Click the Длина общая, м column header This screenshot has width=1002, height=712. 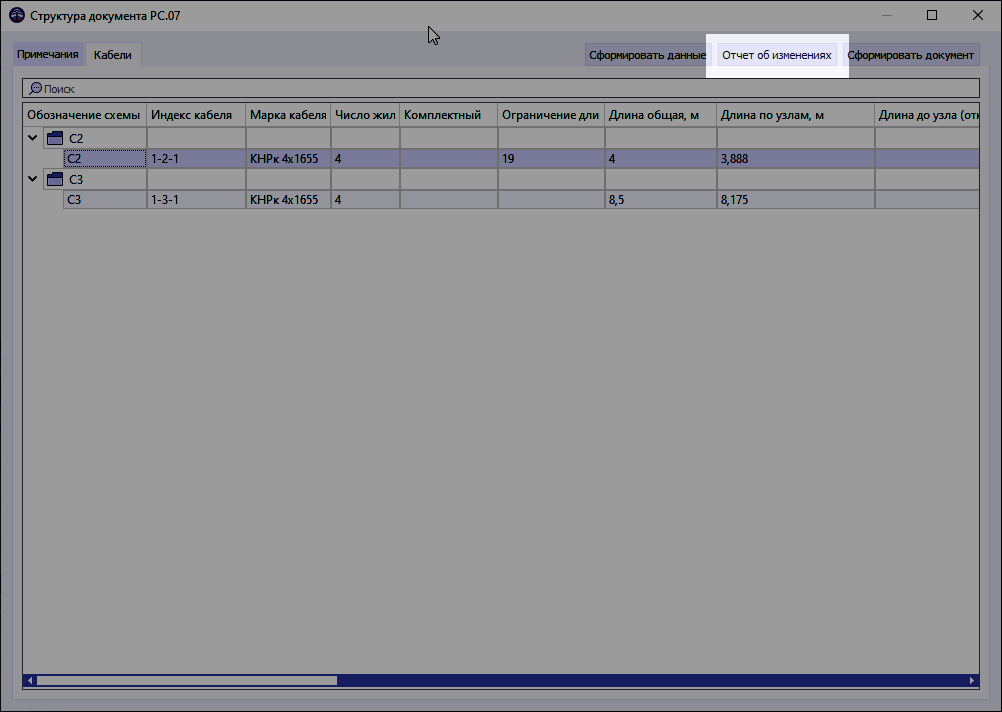[661, 114]
